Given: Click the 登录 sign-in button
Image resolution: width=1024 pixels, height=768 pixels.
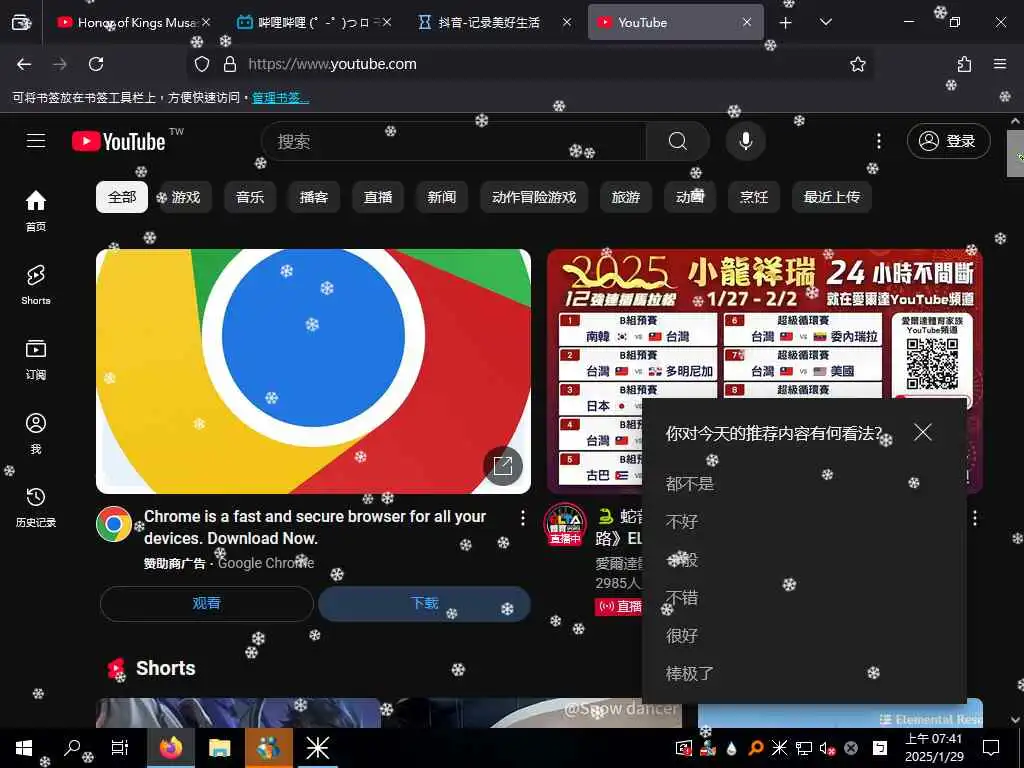Looking at the screenshot, I should (x=948, y=141).
